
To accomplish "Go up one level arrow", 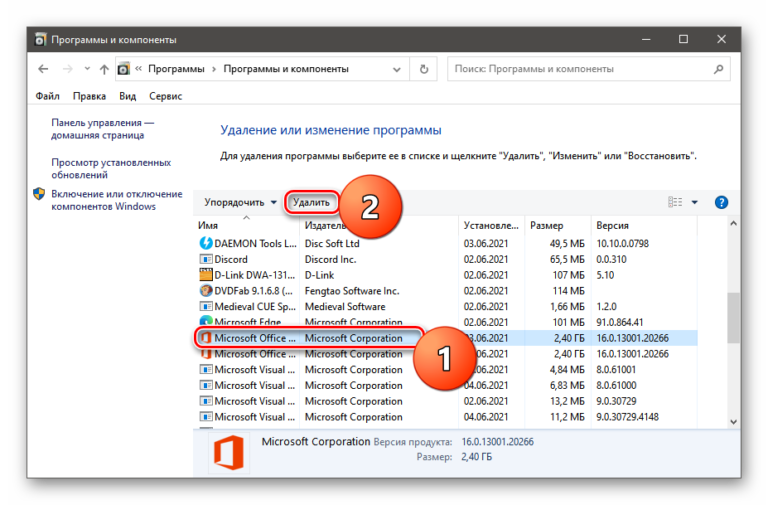I will click(104, 69).
